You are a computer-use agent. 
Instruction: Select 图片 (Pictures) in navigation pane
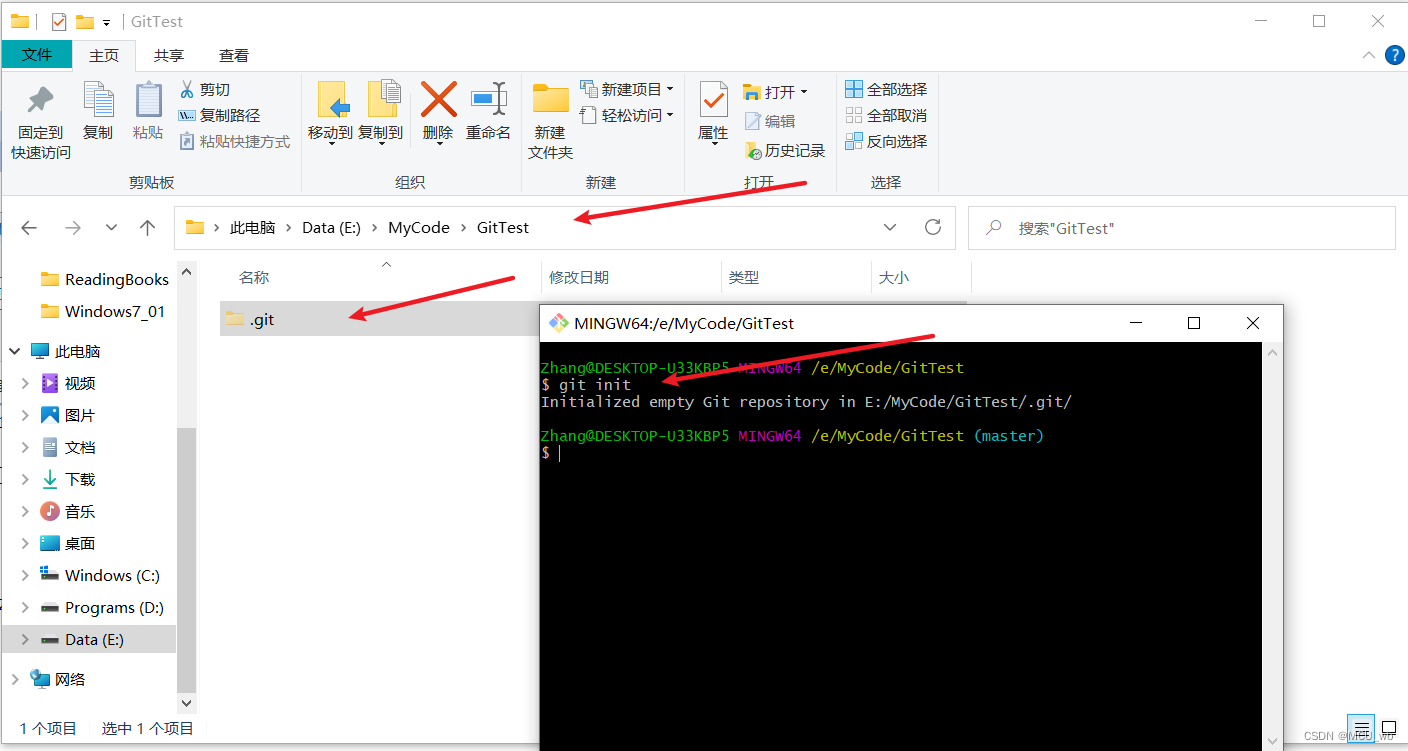(x=68, y=415)
